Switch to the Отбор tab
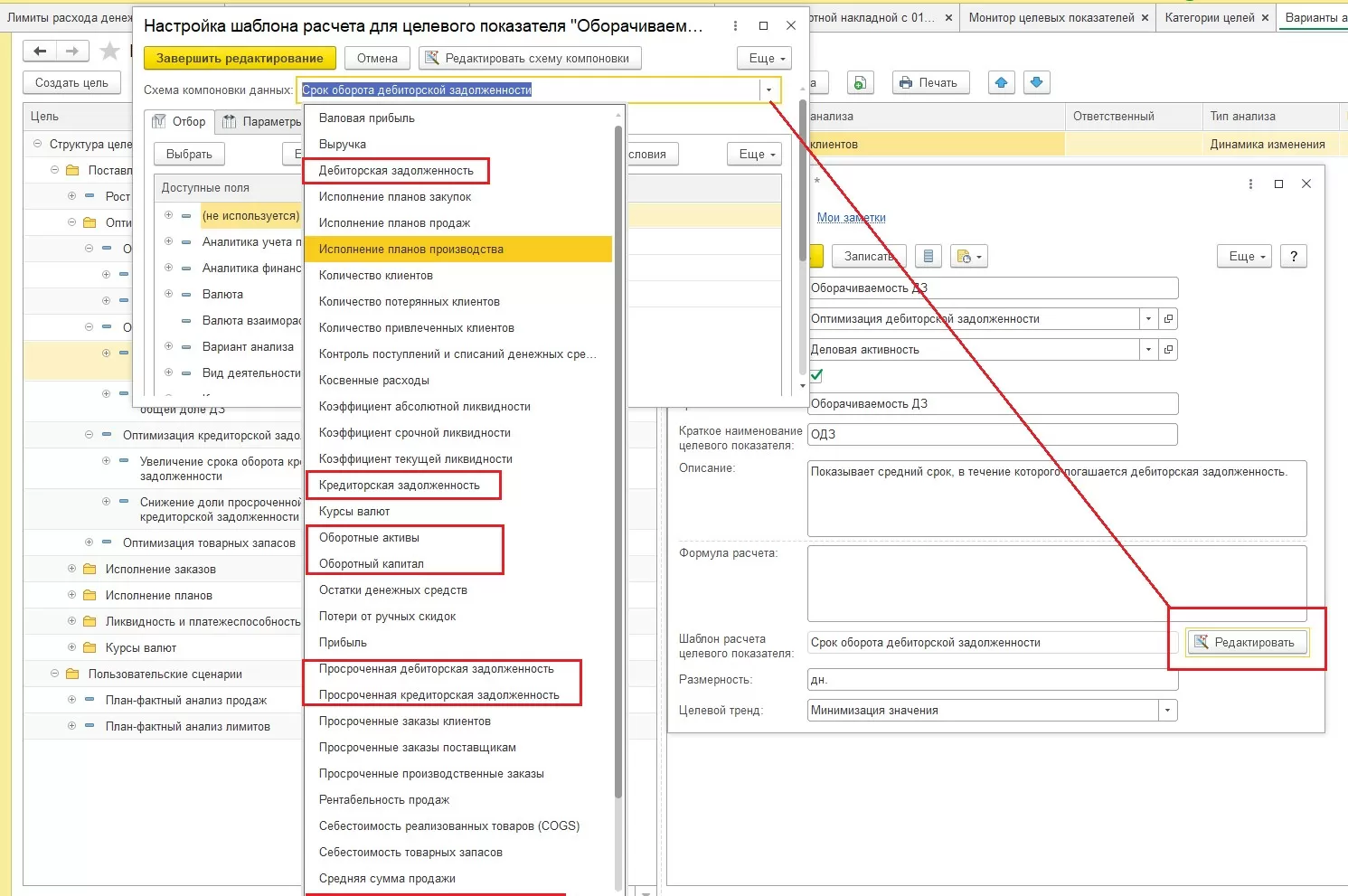The image size is (1348, 896). (180, 122)
